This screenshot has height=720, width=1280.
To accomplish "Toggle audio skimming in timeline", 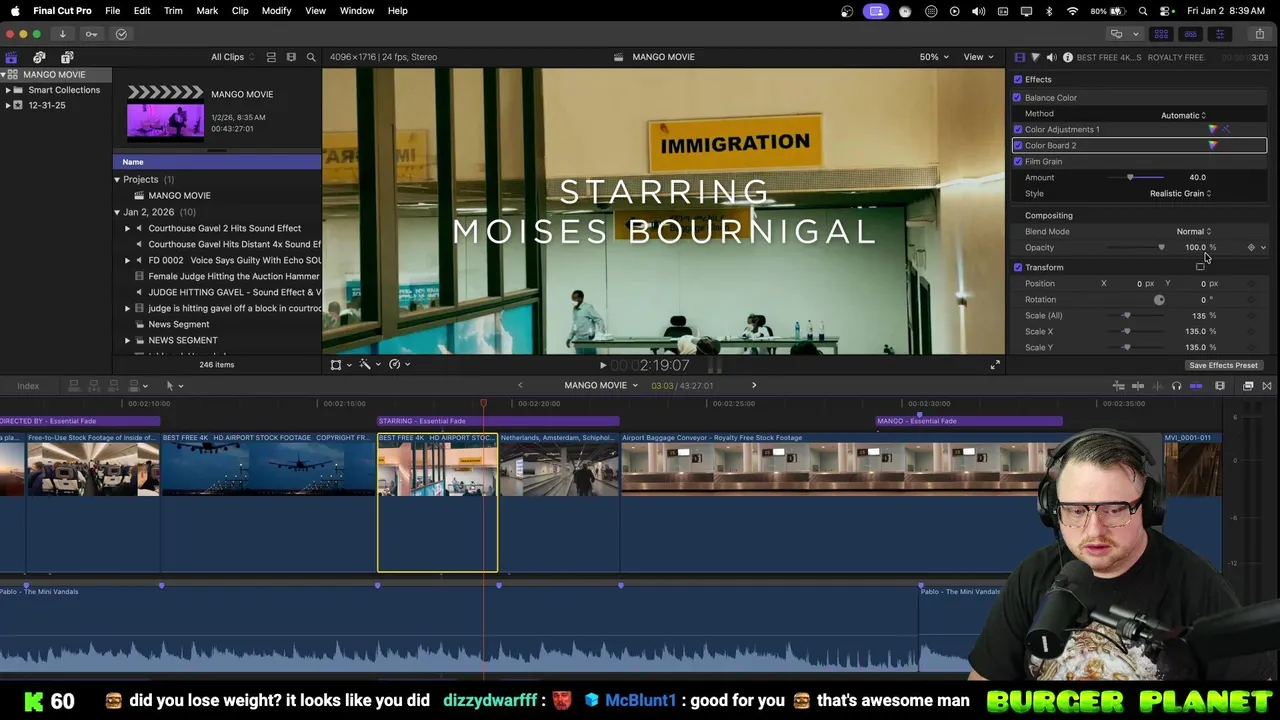I will 1157,386.
